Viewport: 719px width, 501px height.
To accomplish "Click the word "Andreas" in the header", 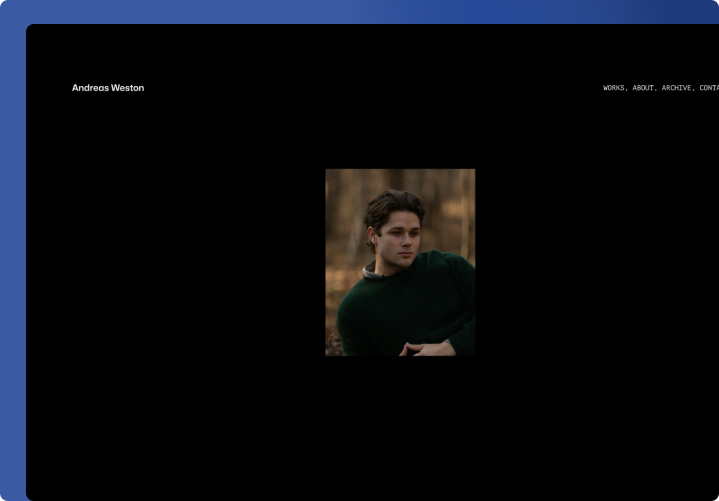I will pos(90,88).
